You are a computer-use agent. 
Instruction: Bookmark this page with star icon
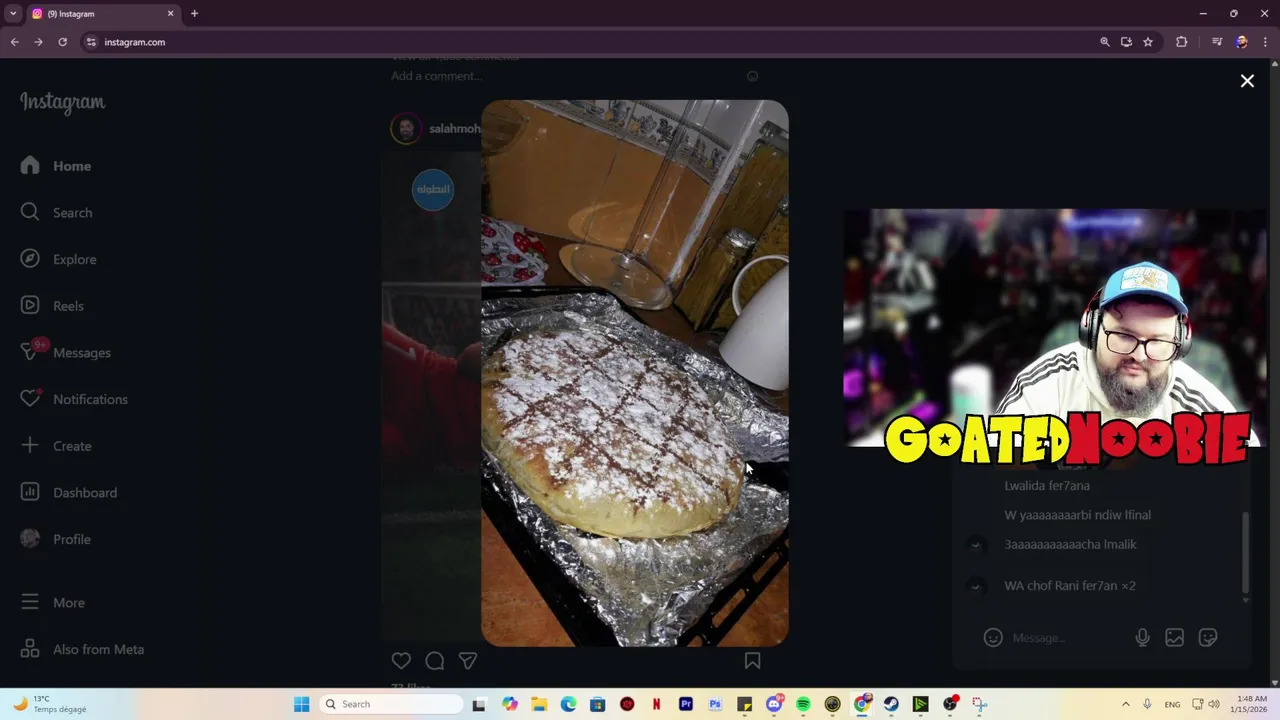point(1148,42)
